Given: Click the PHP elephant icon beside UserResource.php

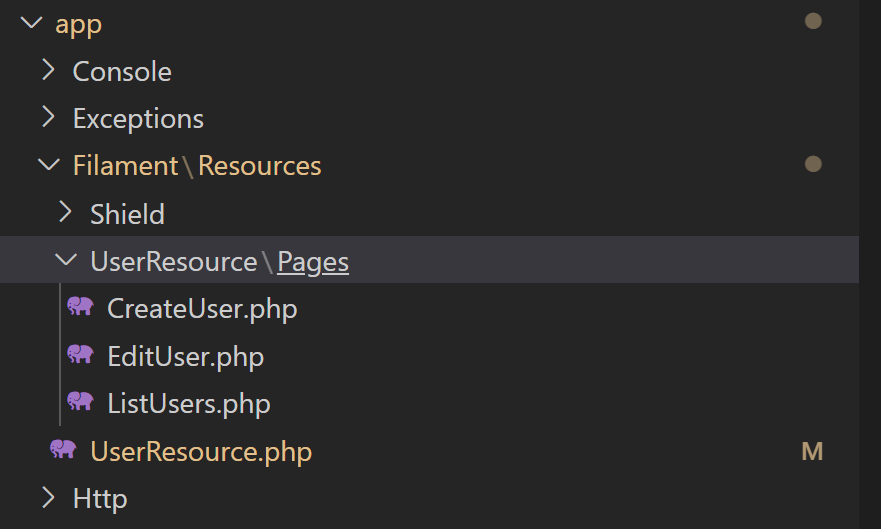Looking at the screenshot, I should click(x=63, y=449).
